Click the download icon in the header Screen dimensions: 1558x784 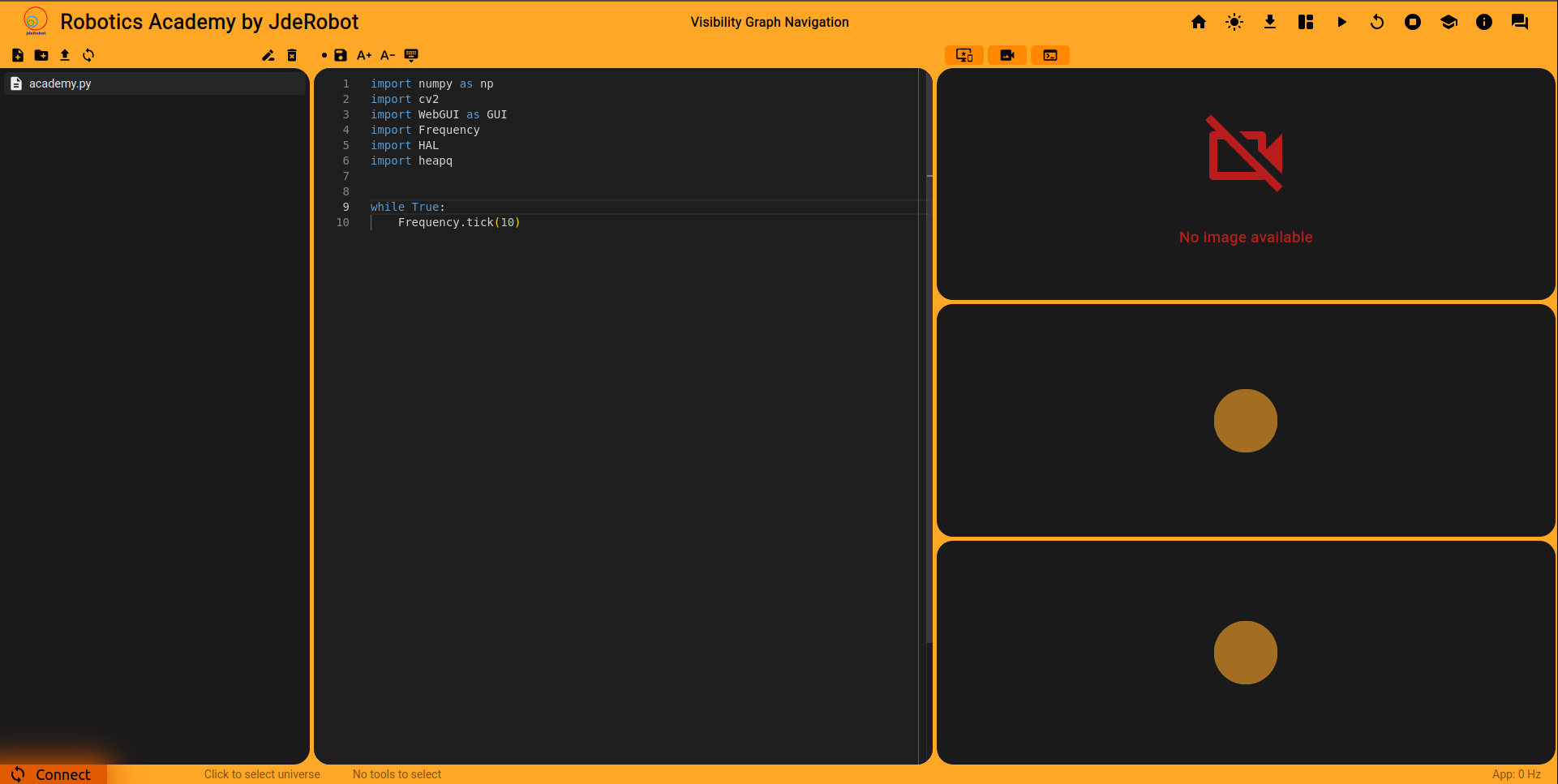(x=1270, y=22)
